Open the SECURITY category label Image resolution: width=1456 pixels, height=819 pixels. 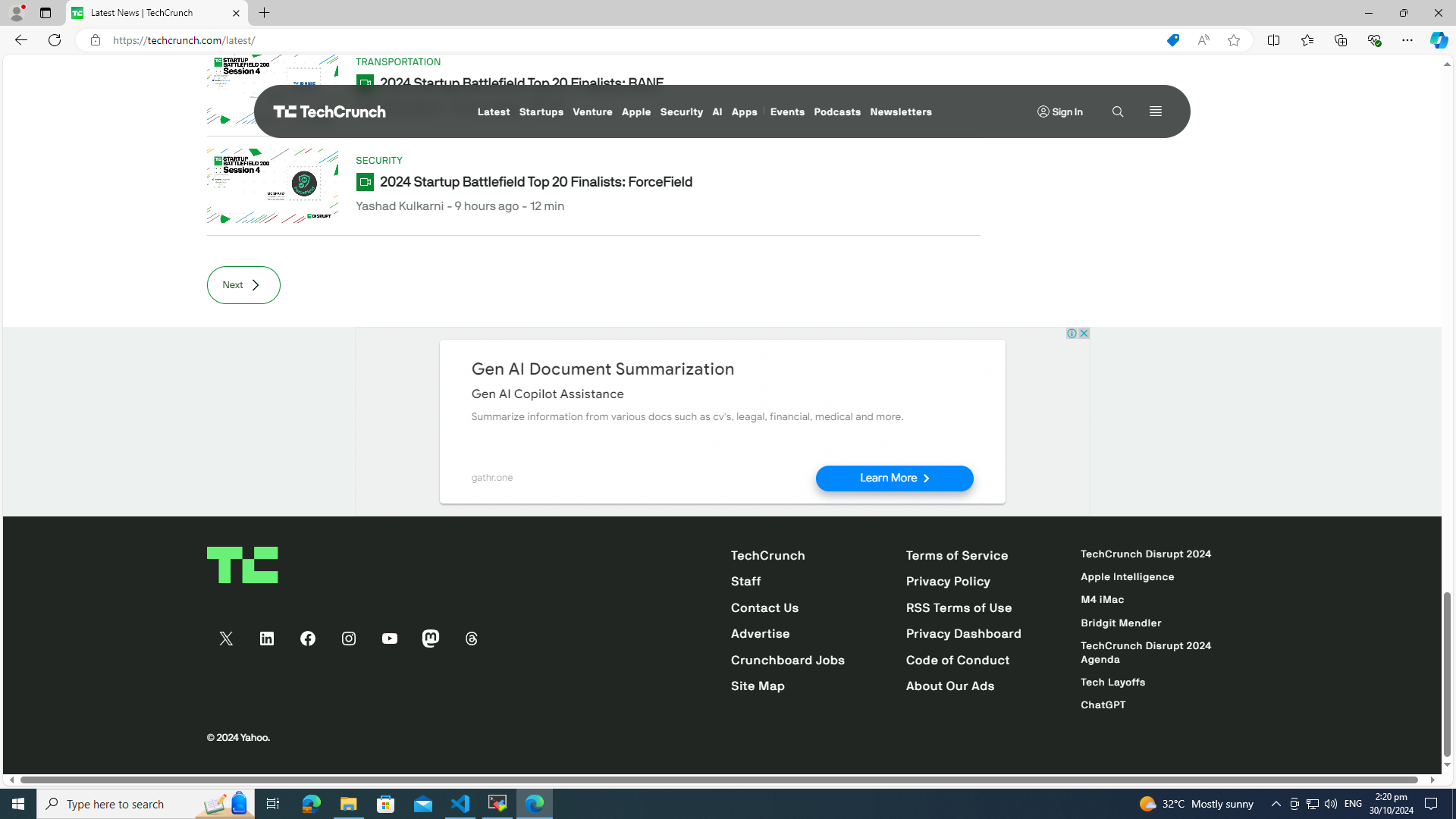coord(379,161)
